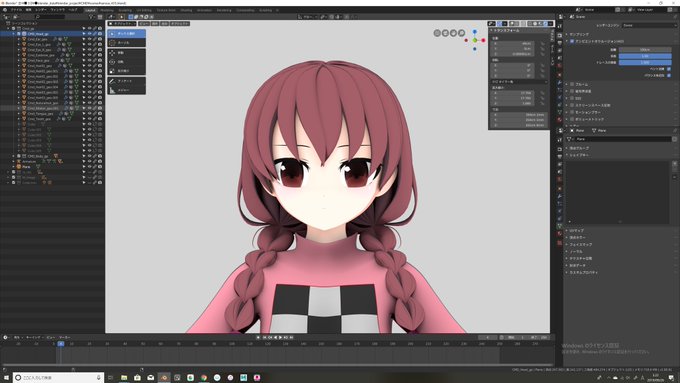The height and width of the screenshot is (383, 680).
Task: Open Object mode dropdown in viewport header
Action: point(121,23)
